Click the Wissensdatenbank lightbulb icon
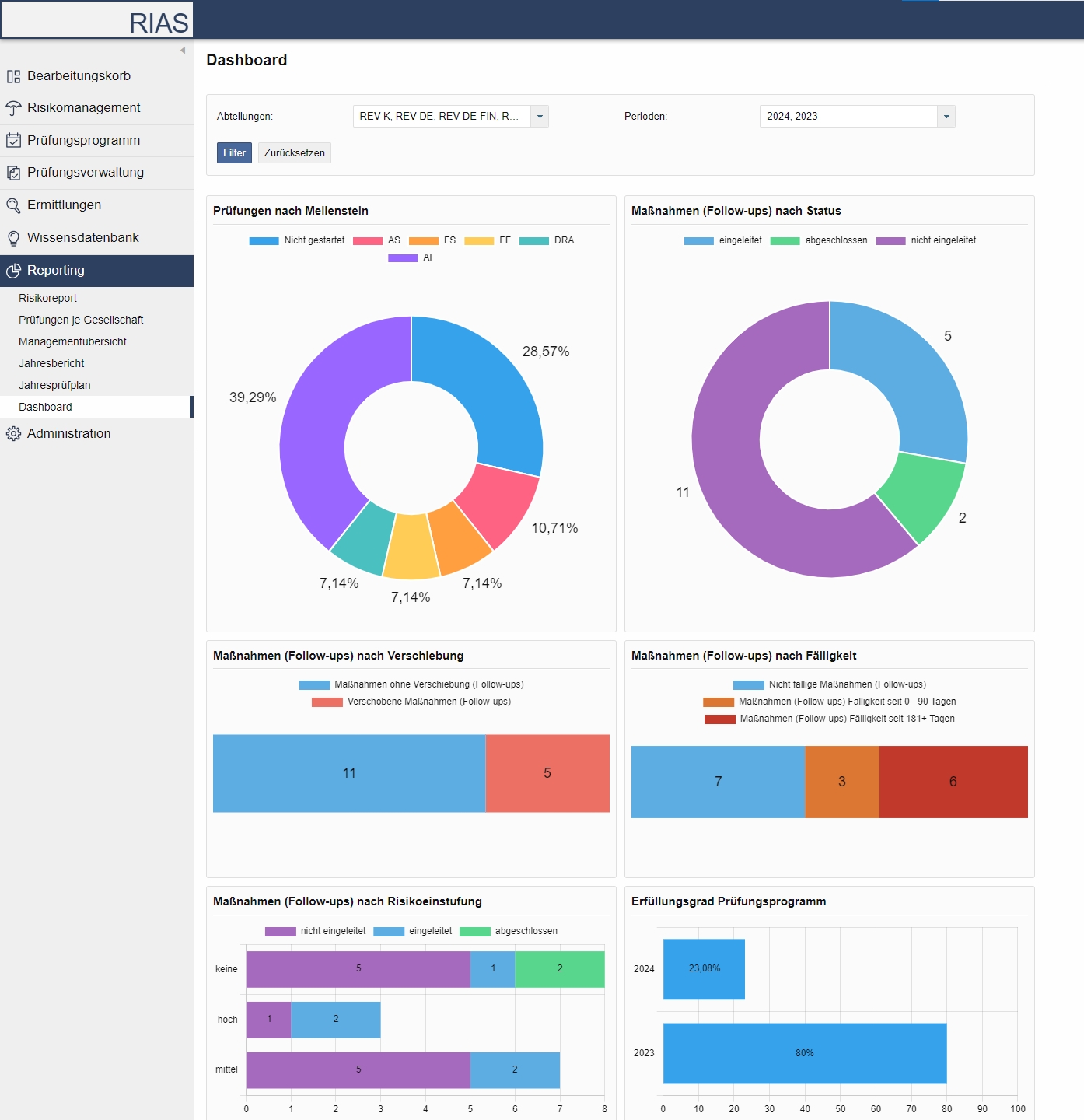Image resolution: width=1084 pixels, height=1120 pixels. click(x=13, y=238)
